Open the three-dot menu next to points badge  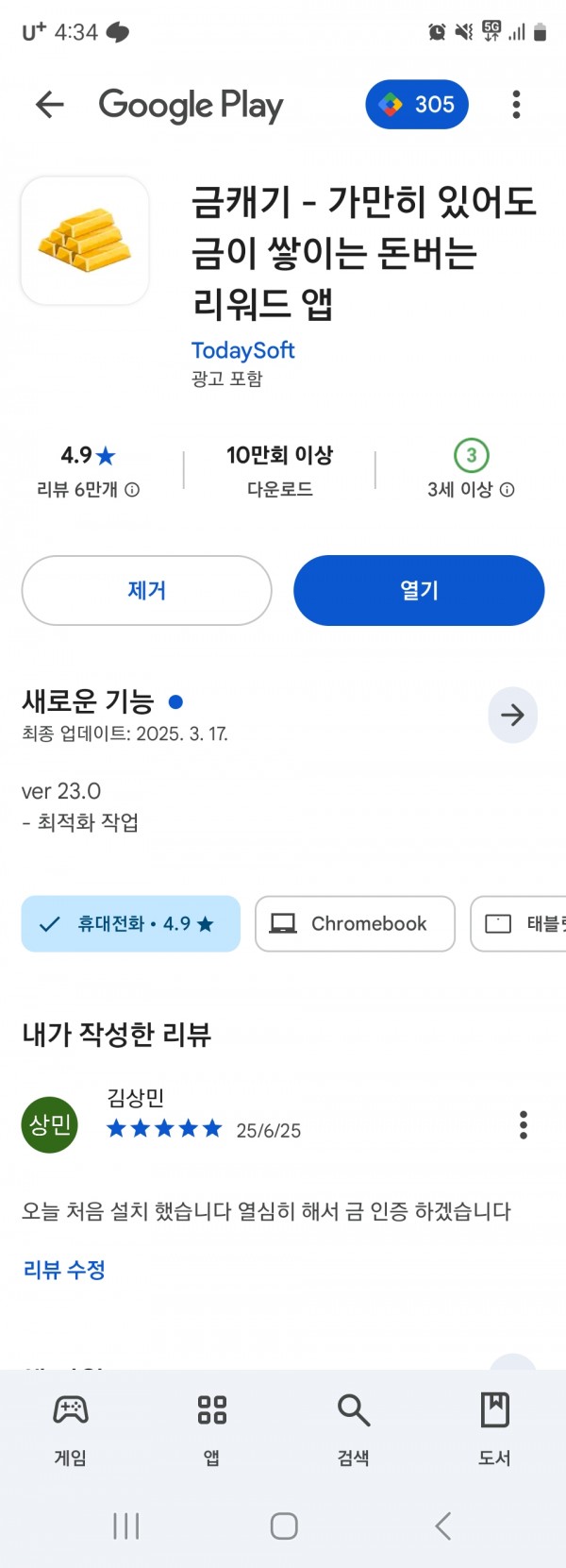tap(516, 105)
